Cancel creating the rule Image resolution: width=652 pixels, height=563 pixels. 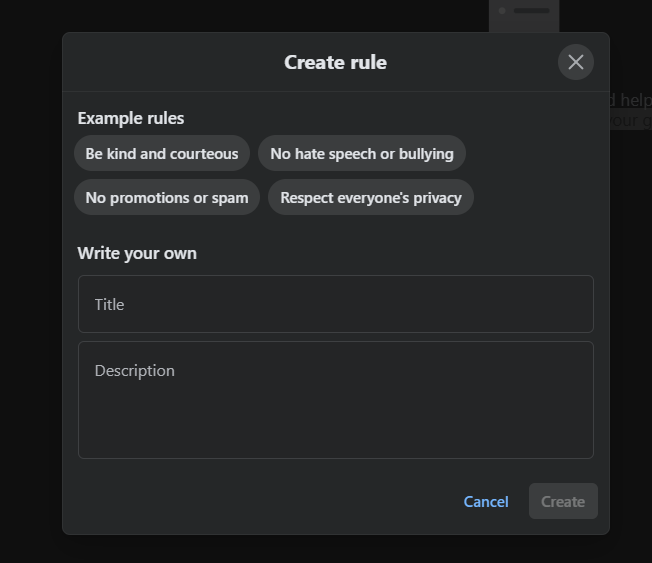coord(486,501)
